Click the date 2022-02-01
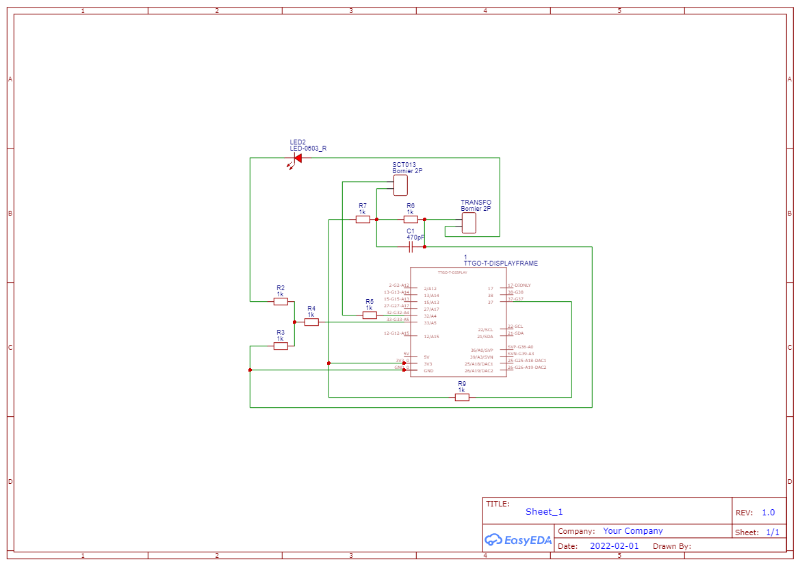Screen dimensions: 800x566 614,546
